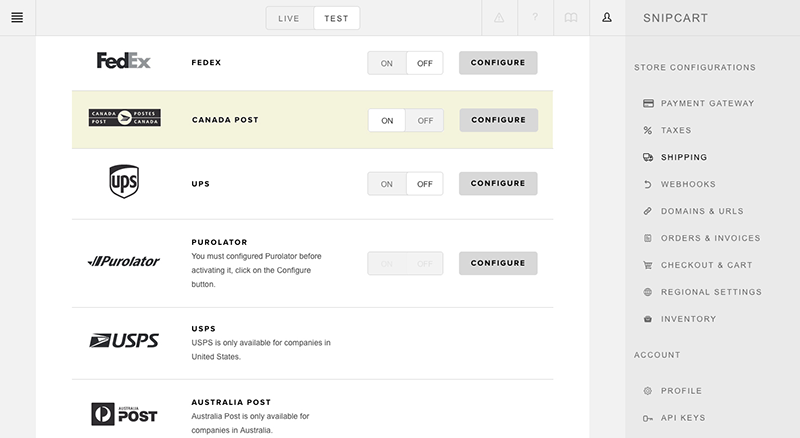Click the Webhooks arrow icon
The width and height of the screenshot is (800, 438).
point(647,184)
